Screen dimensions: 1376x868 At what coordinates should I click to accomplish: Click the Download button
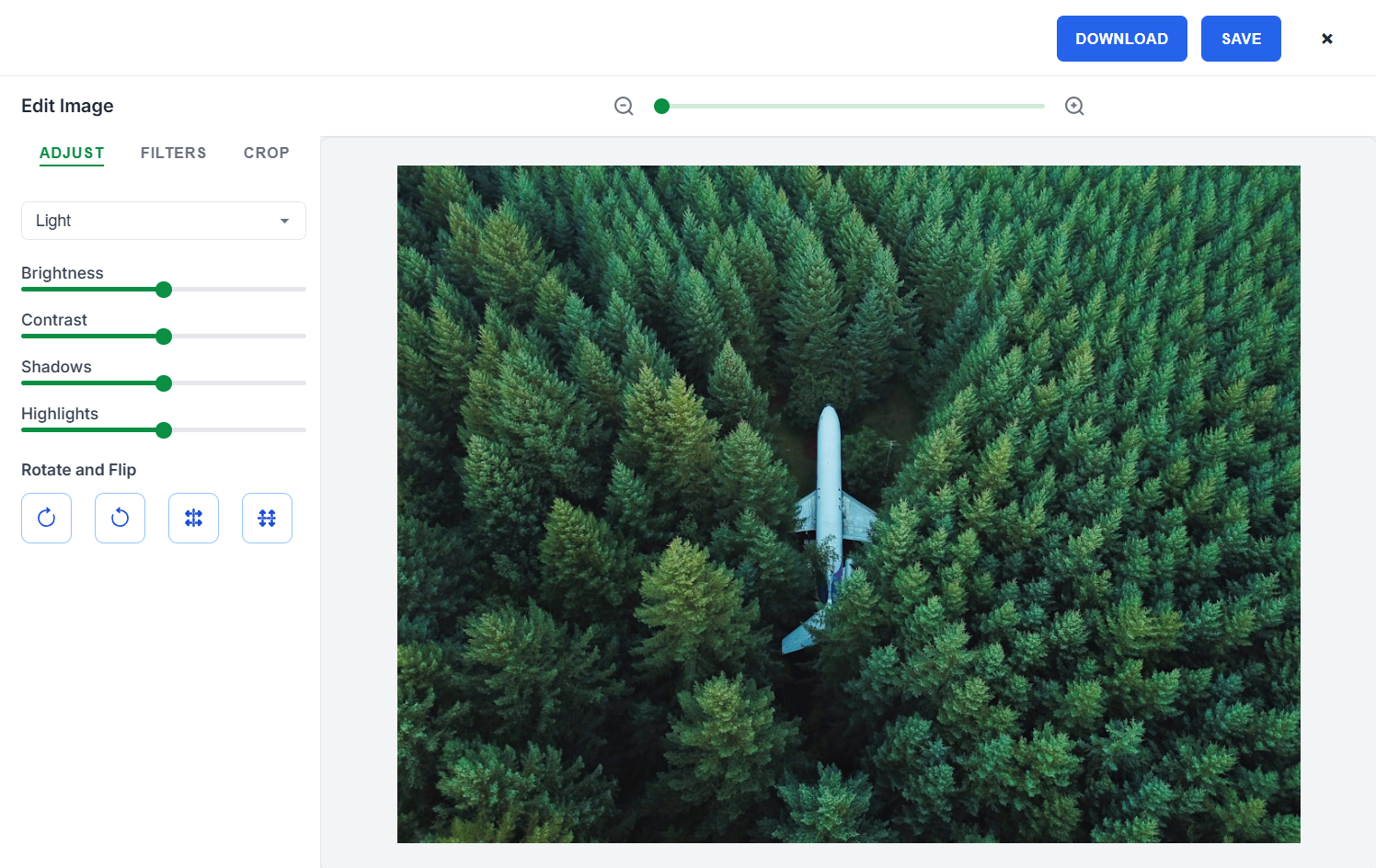1122,39
